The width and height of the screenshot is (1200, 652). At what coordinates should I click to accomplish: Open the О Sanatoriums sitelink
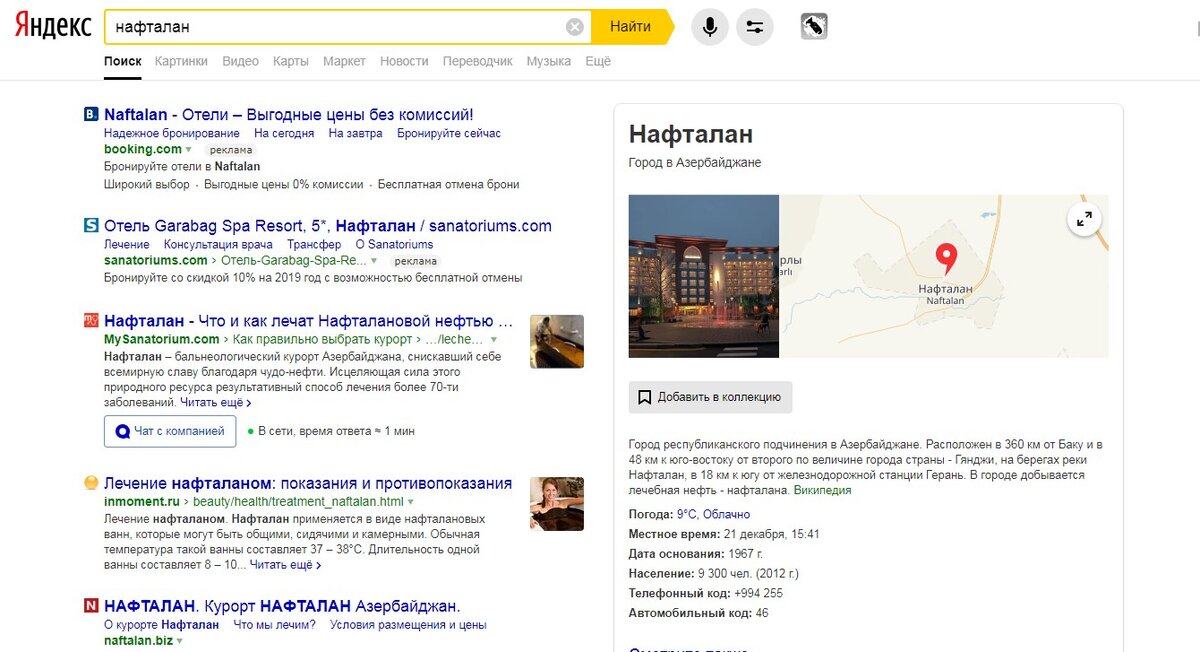click(x=394, y=245)
